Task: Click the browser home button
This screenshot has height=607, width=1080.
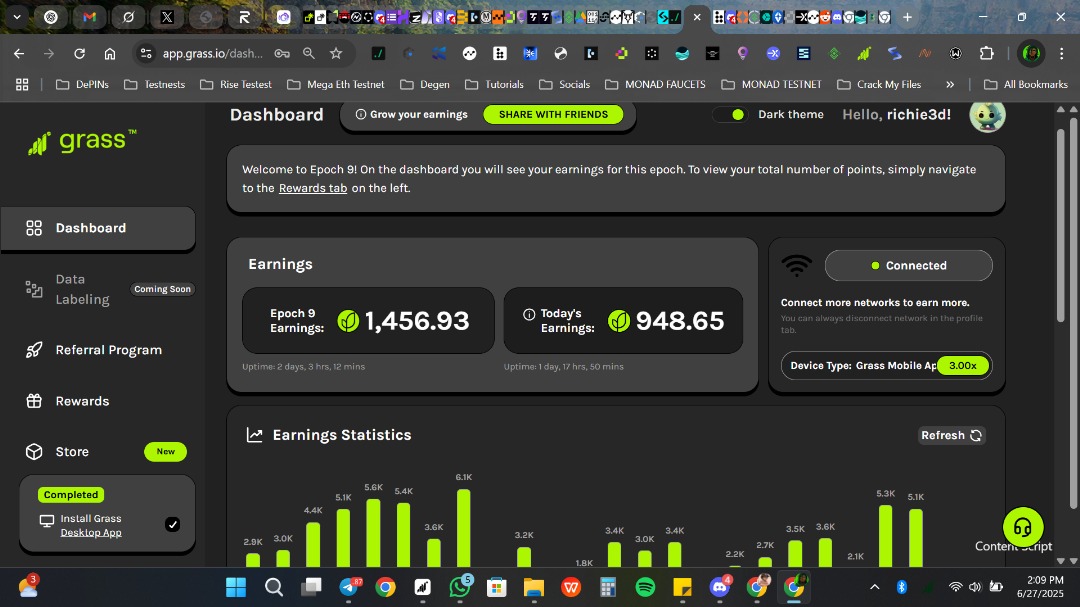Action: point(110,54)
